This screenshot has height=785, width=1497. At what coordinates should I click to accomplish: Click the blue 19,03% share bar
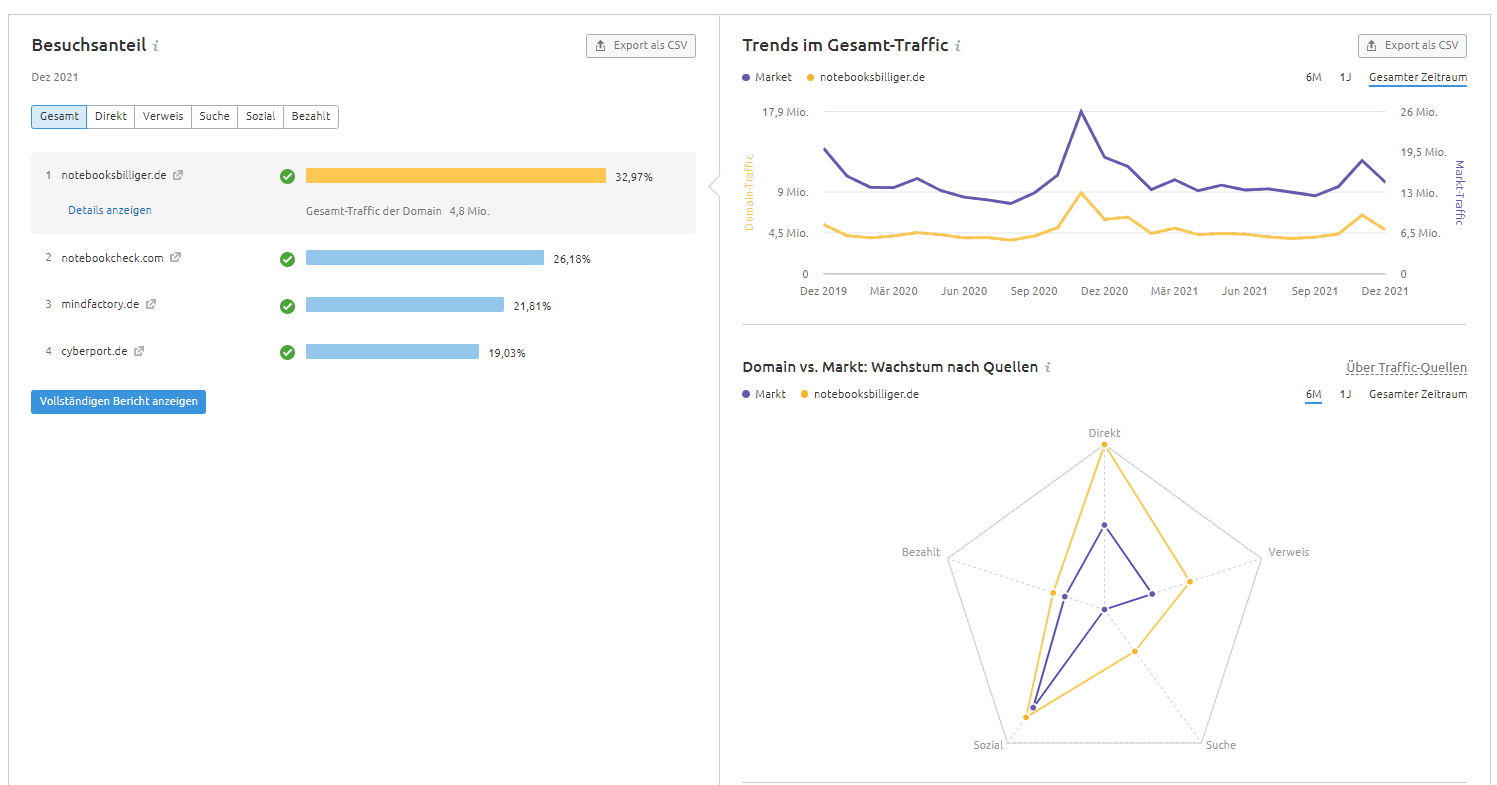coord(392,352)
